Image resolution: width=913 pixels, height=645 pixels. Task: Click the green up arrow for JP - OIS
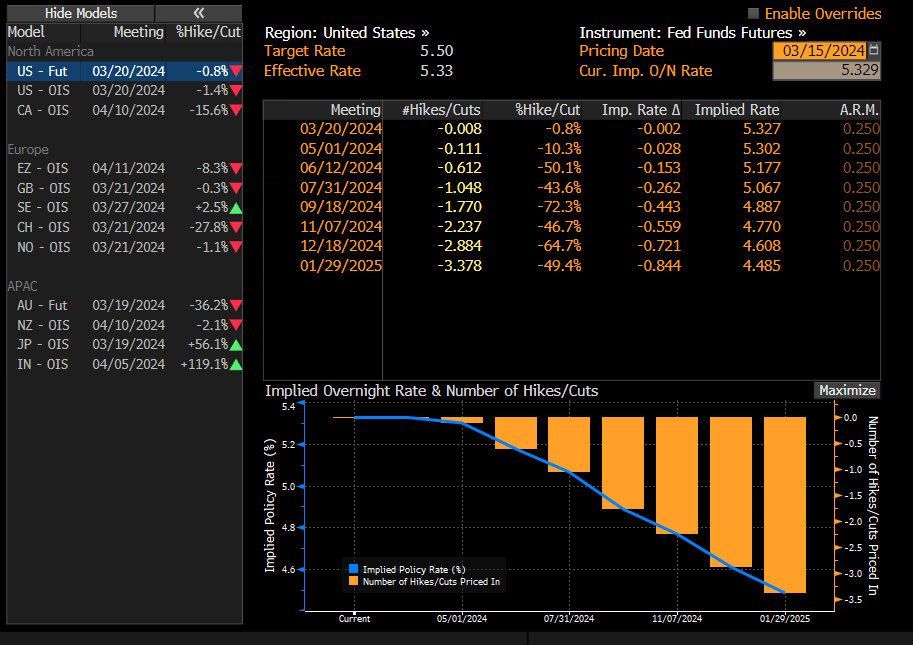235,345
